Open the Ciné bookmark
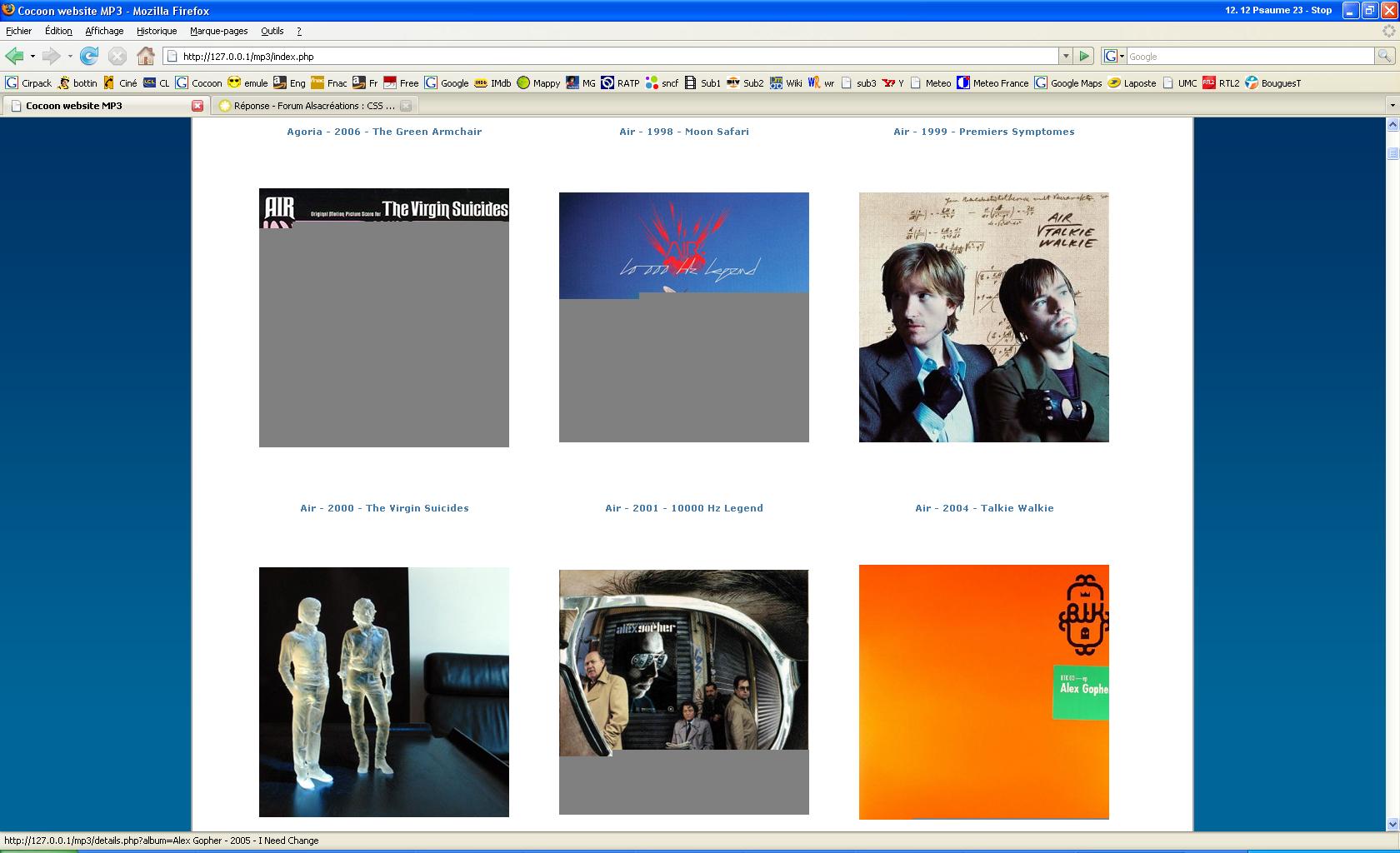The width and height of the screenshot is (1400, 853). [x=120, y=82]
